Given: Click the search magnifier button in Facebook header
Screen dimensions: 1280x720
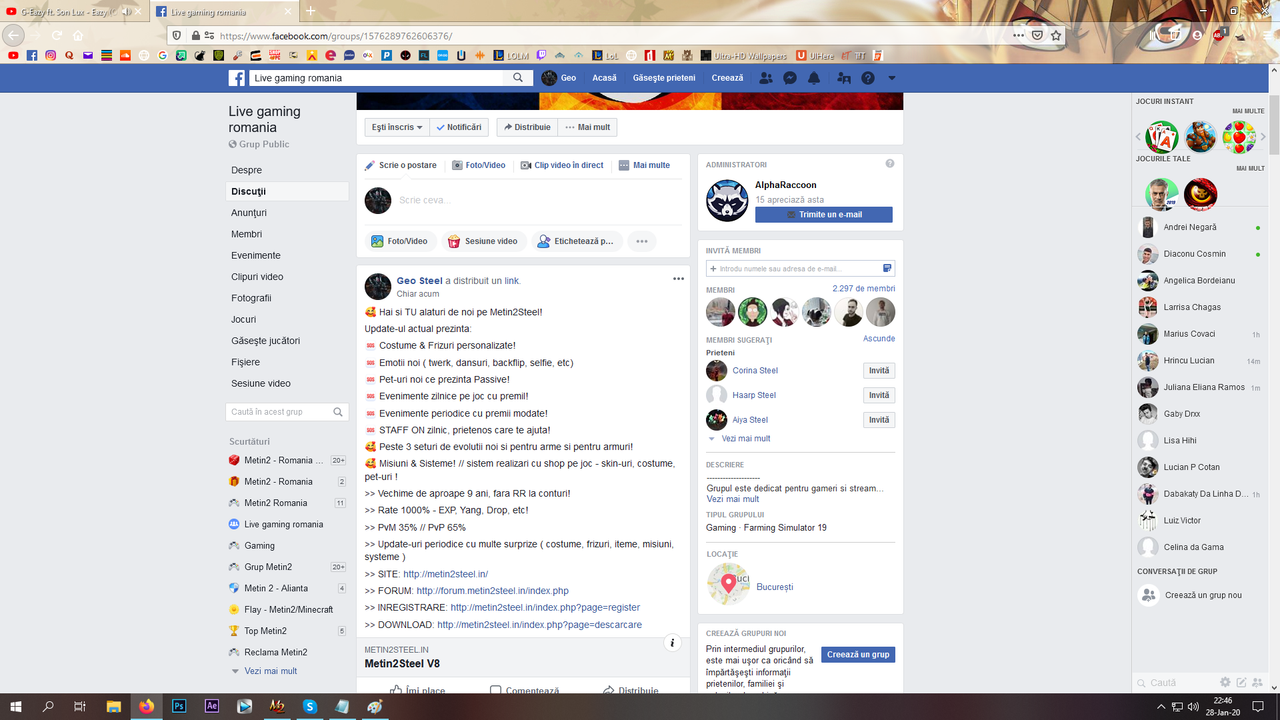Looking at the screenshot, I should coord(518,78).
